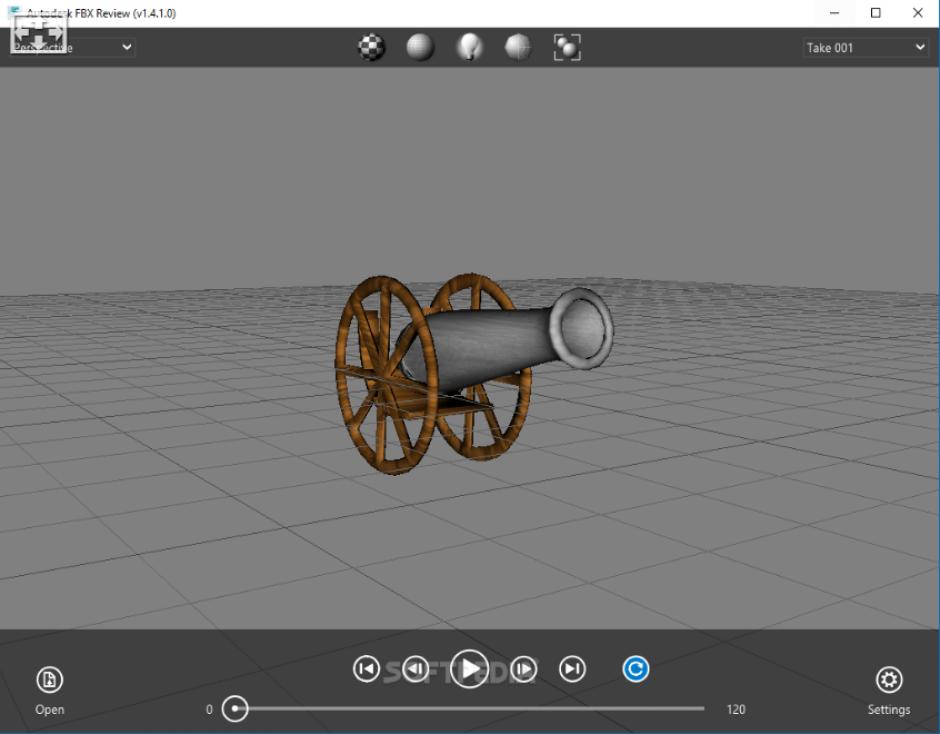The height and width of the screenshot is (734, 940).
Task: Click the frame all objects icon
Action: 567,47
